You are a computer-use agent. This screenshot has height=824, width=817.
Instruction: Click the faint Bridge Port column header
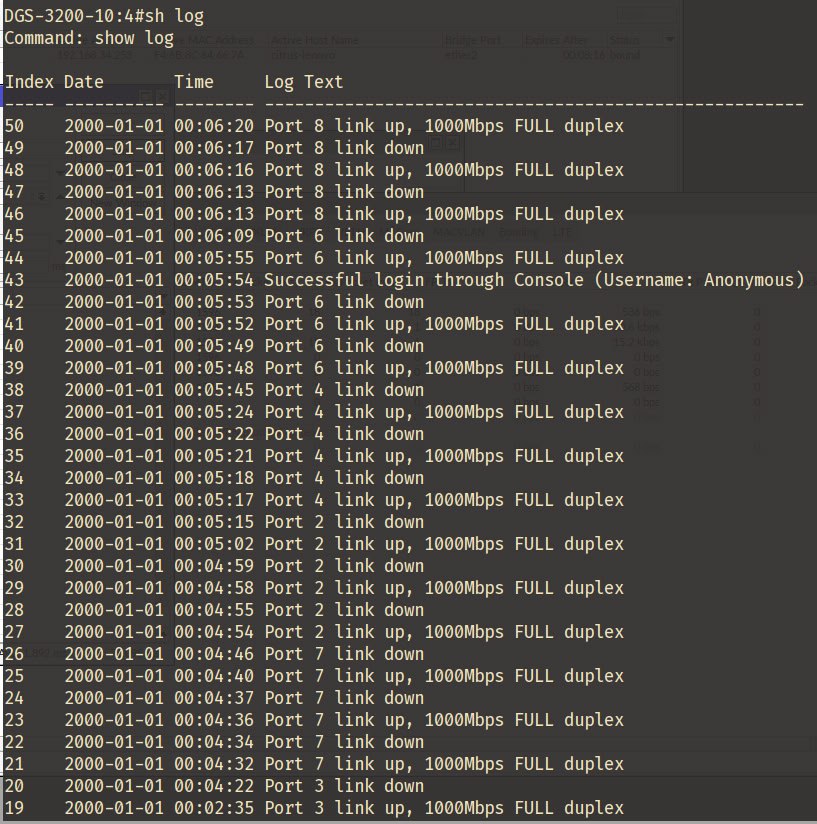tap(473, 40)
